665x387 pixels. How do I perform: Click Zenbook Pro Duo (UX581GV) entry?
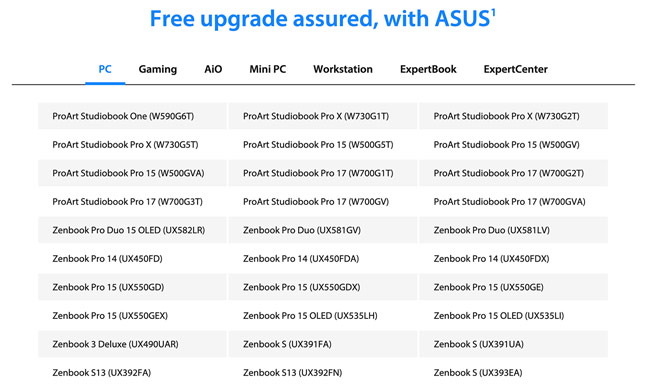[x=323, y=230]
